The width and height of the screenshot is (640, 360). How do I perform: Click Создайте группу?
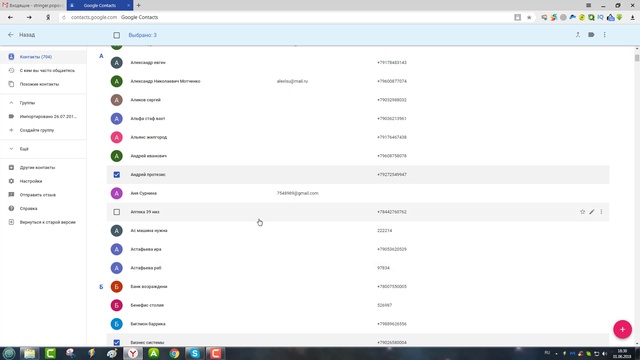tap(43, 130)
